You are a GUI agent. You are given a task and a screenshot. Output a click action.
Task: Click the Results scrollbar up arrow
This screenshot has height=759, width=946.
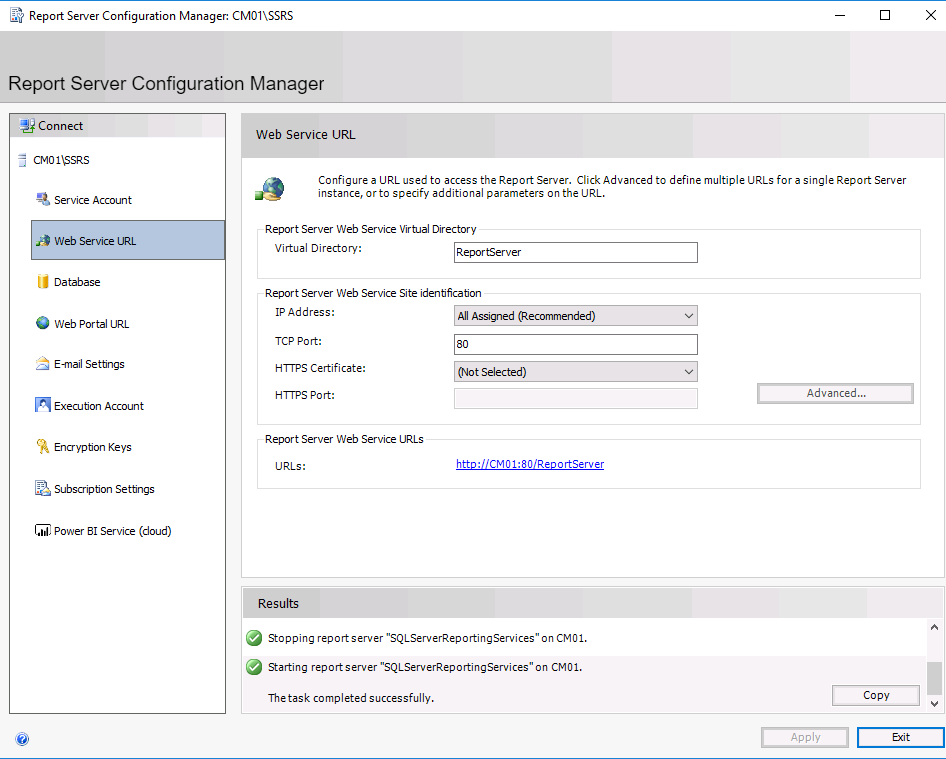pyautogui.click(x=934, y=627)
